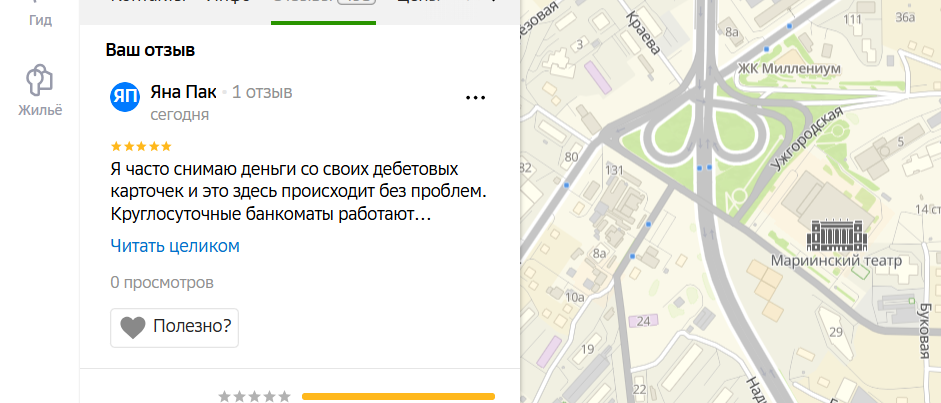941x403 pixels.
Task: Click the blue marker above ЖК Миллениум label
Action: (x=766, y=49)
